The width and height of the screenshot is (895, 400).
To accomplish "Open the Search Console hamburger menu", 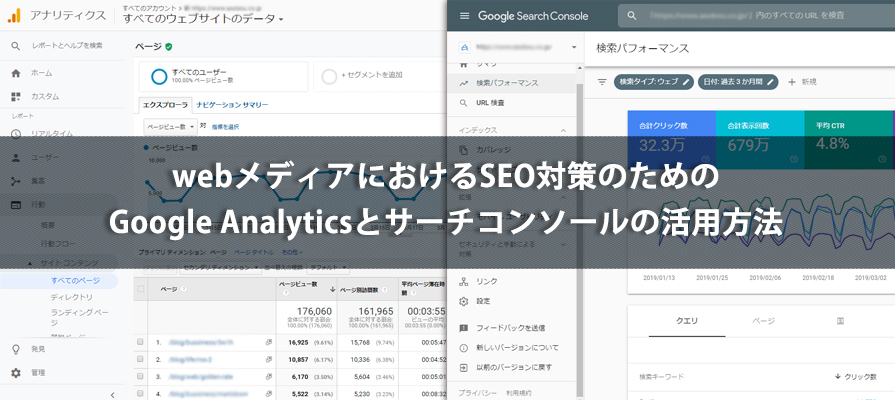I will (464, 16).
